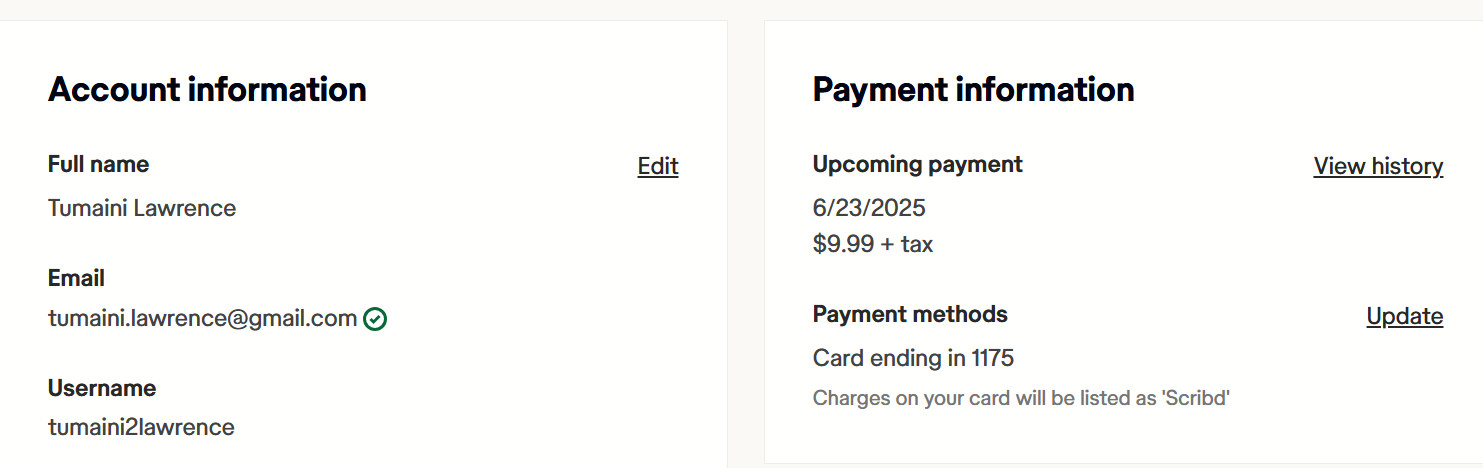Click the green verified email checkmark icon
Image resolution: width=1483 pixels, height=468 pixels.
[376, 319]
